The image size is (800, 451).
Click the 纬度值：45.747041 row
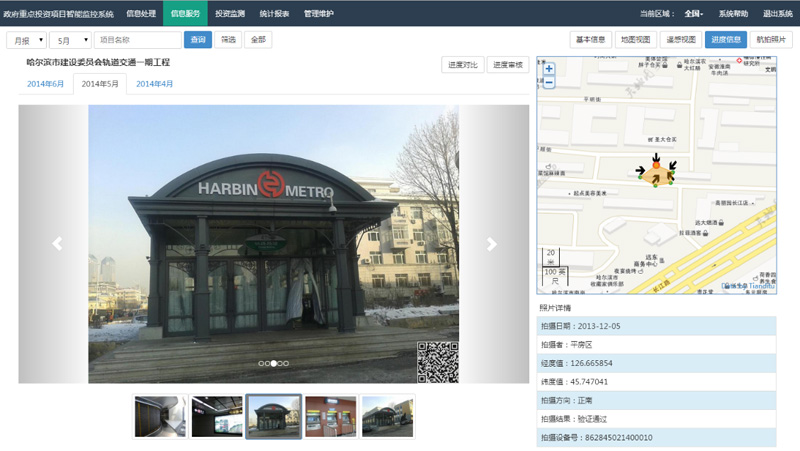656,382
